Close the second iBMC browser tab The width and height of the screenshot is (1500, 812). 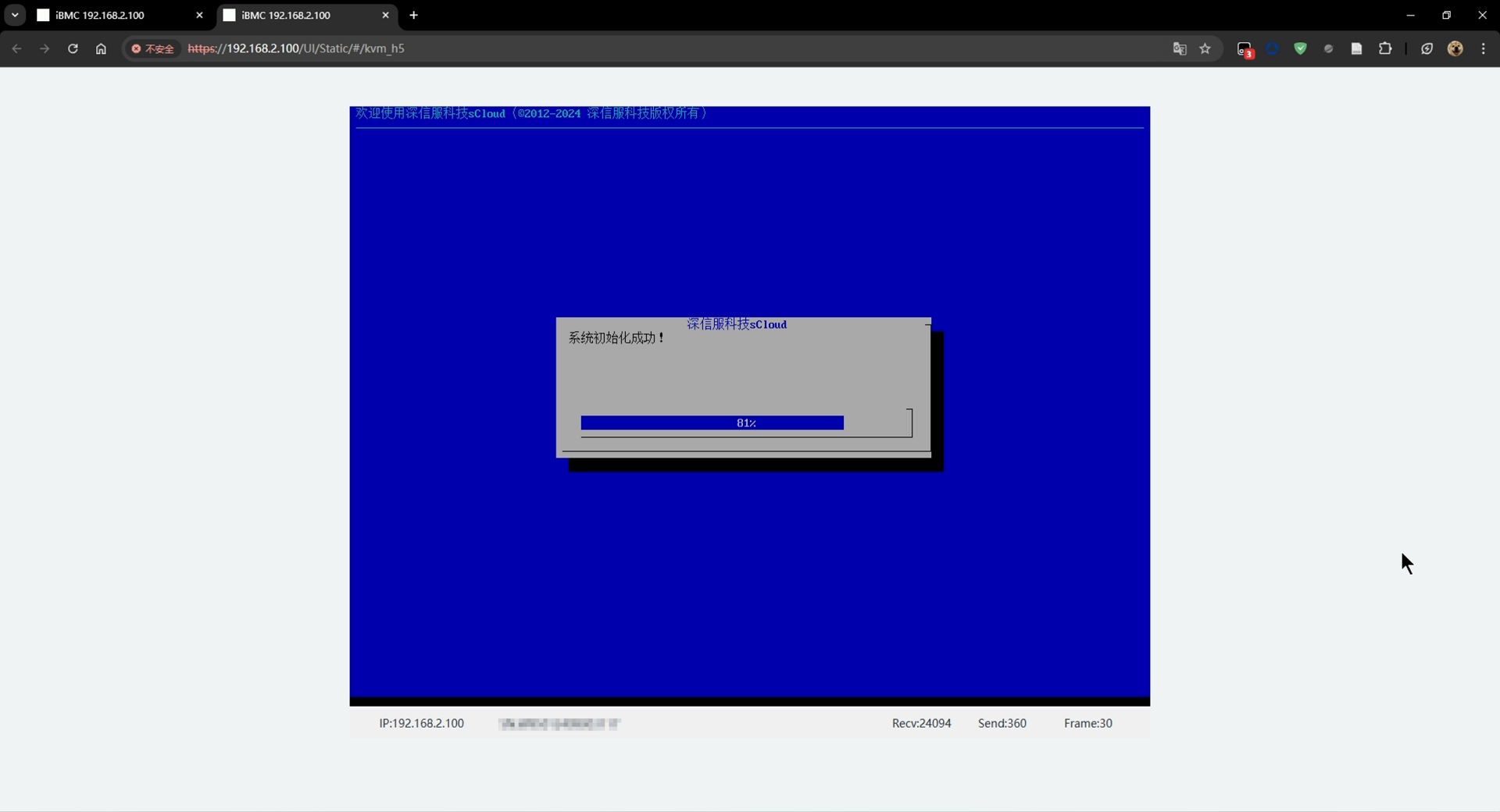pyautogui.click(x=385, y=15)
